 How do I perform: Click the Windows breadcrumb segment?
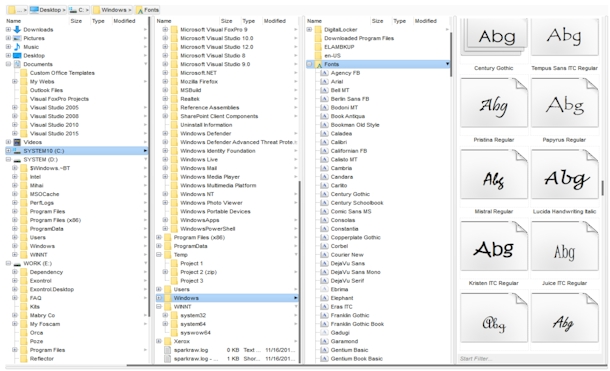[x=112, y=10]
